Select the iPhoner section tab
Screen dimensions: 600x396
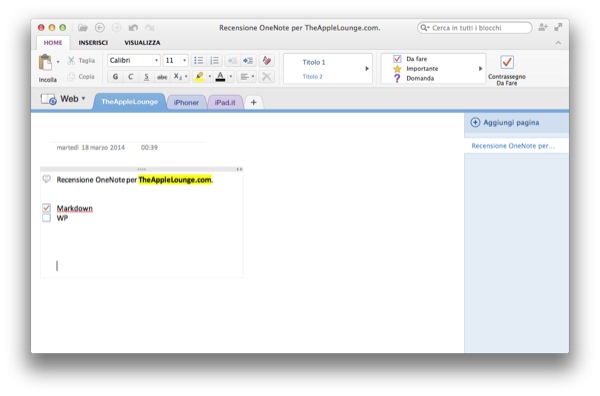[x=186, y=103]
